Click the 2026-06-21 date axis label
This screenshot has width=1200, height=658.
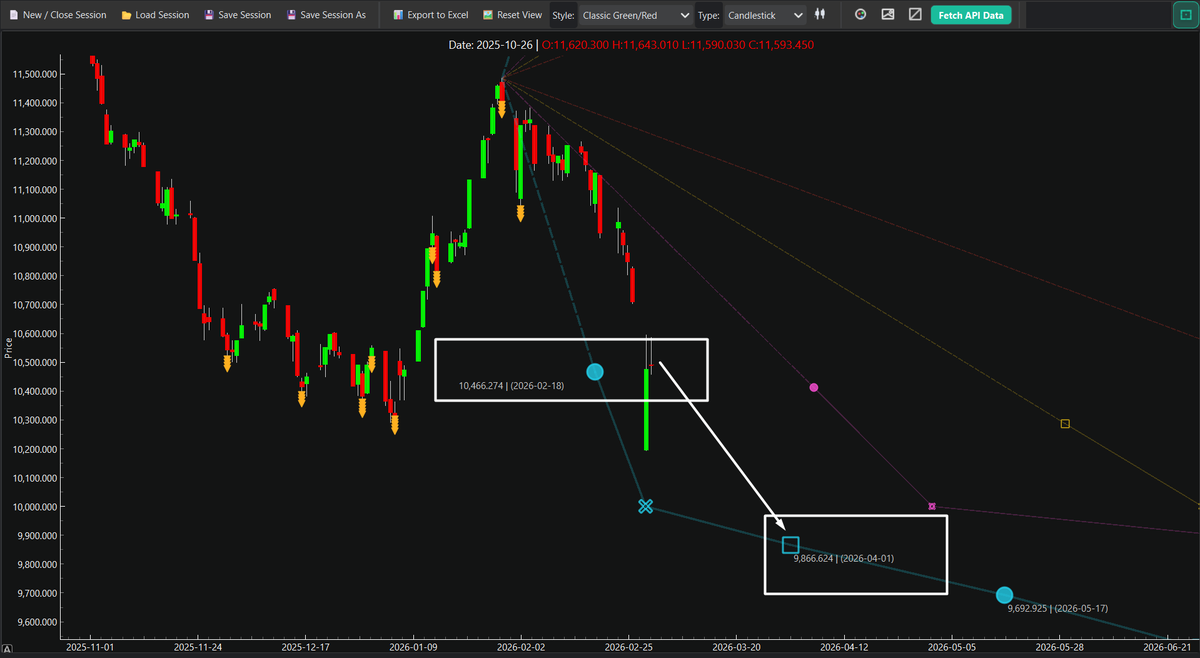pos(1166,648)
